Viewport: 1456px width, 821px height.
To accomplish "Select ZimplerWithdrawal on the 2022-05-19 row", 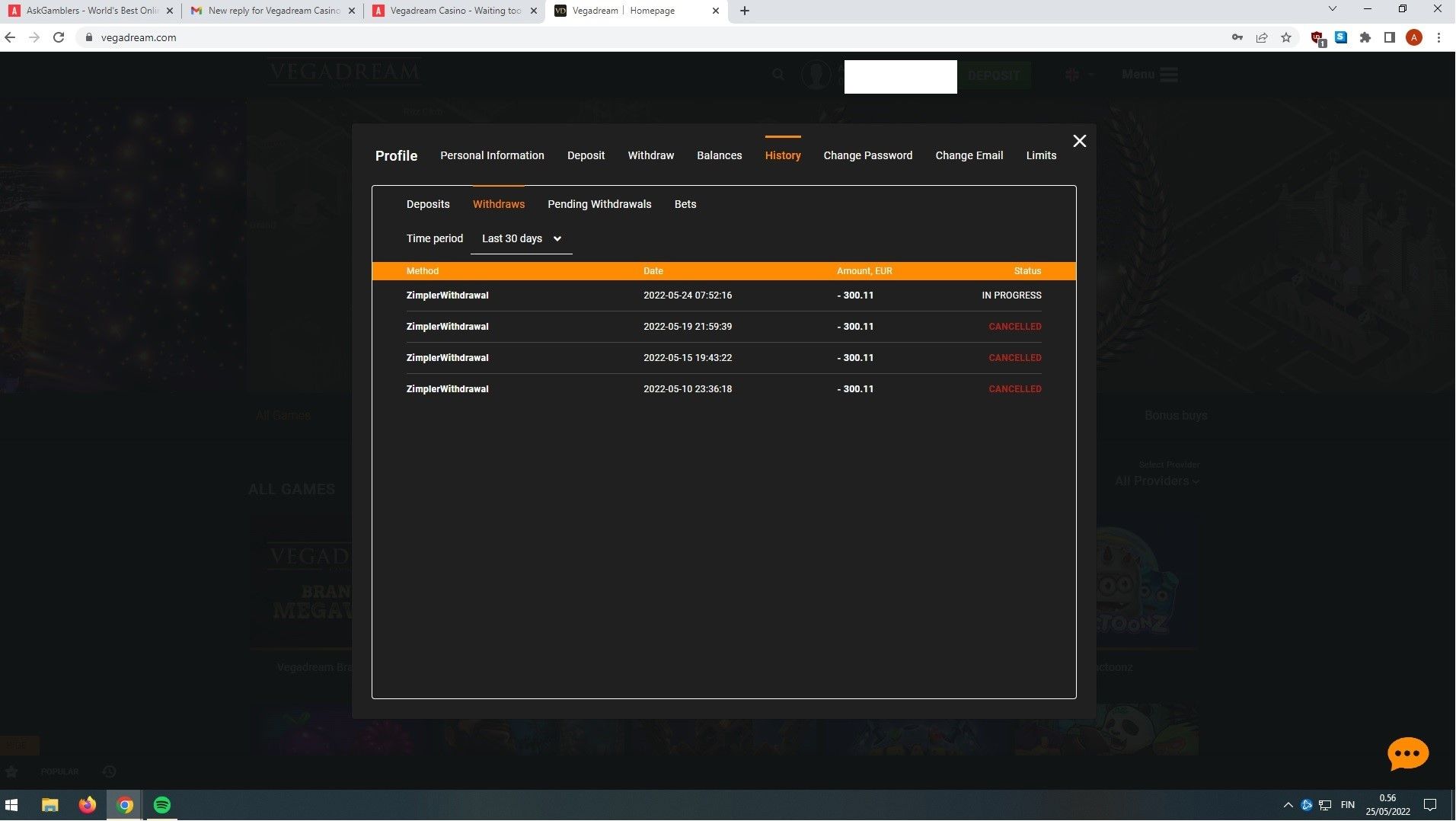I will click(x=448, y=327).
